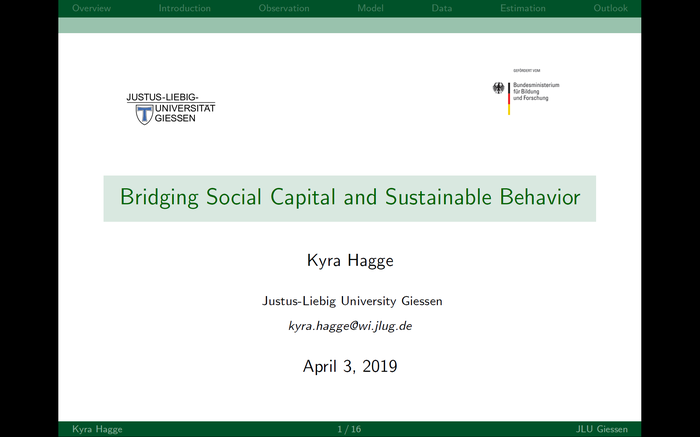Open the Observation section

click(284, 8)
